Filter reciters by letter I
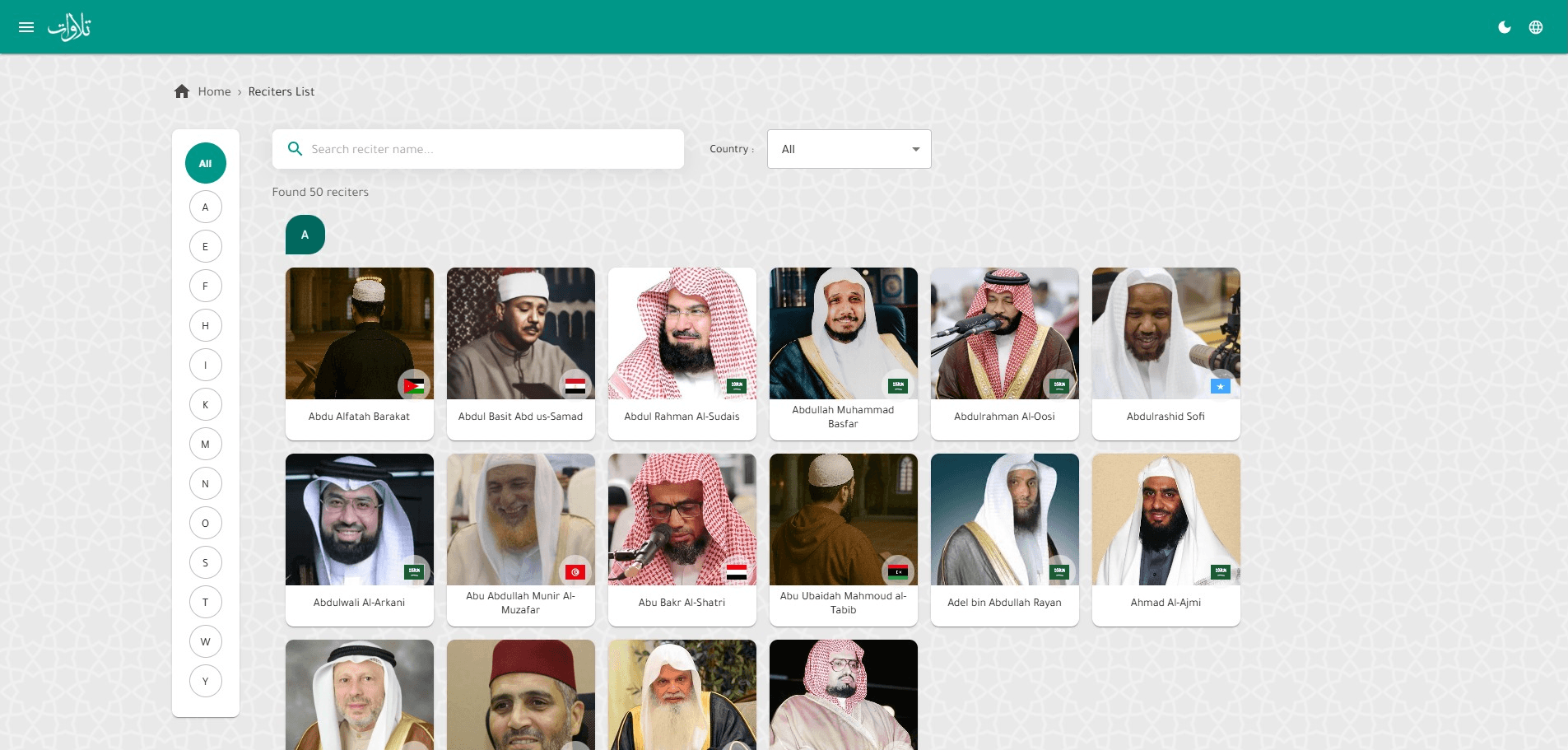 [206, 365]
